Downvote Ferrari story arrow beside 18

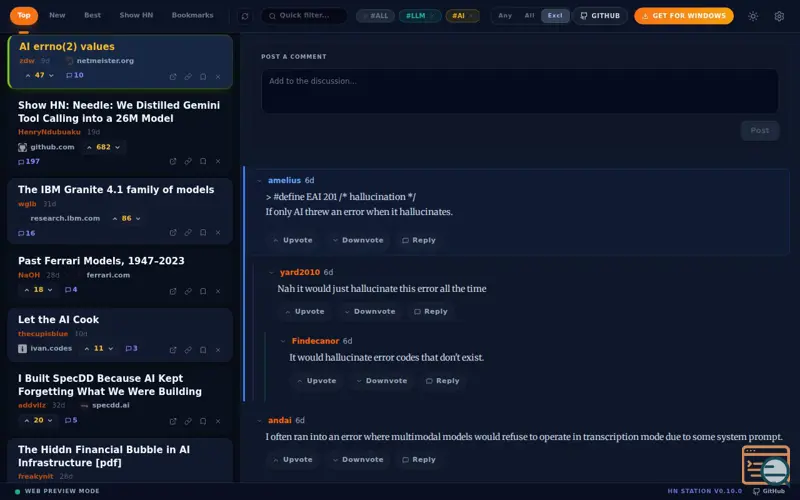50,290
